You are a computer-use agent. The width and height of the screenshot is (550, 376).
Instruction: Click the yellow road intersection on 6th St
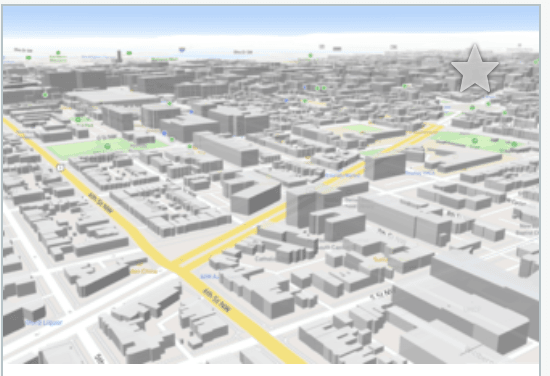tap(175, 267)
